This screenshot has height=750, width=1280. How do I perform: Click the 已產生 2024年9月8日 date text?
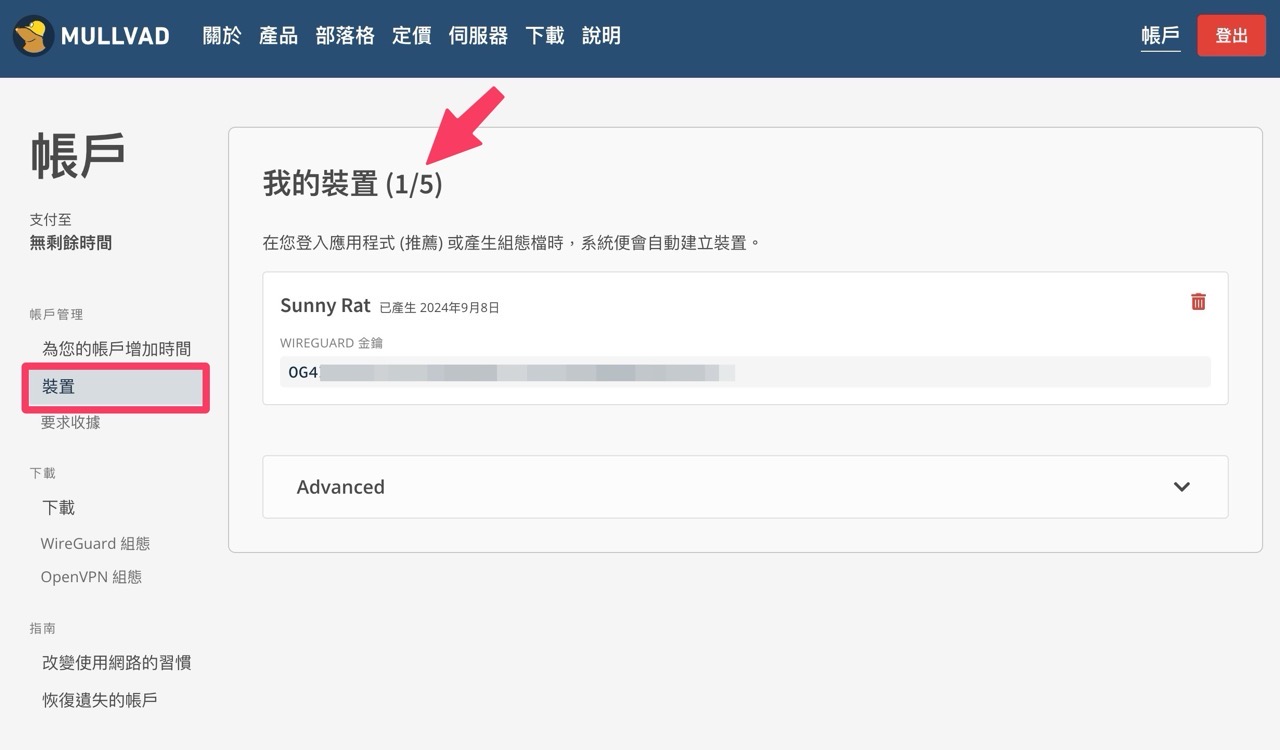(439, 308)
